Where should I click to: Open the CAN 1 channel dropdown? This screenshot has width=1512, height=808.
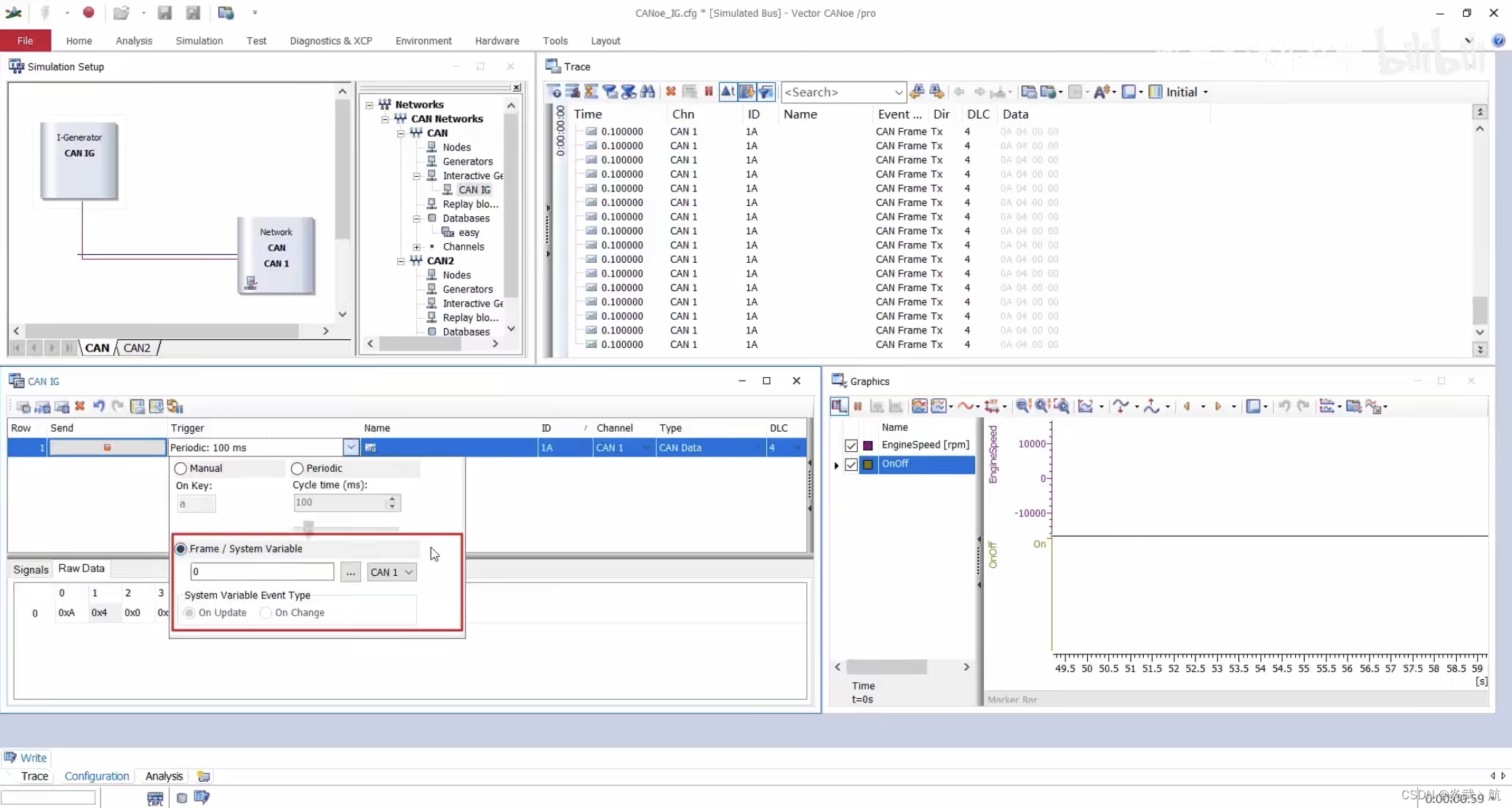(391, 572)
